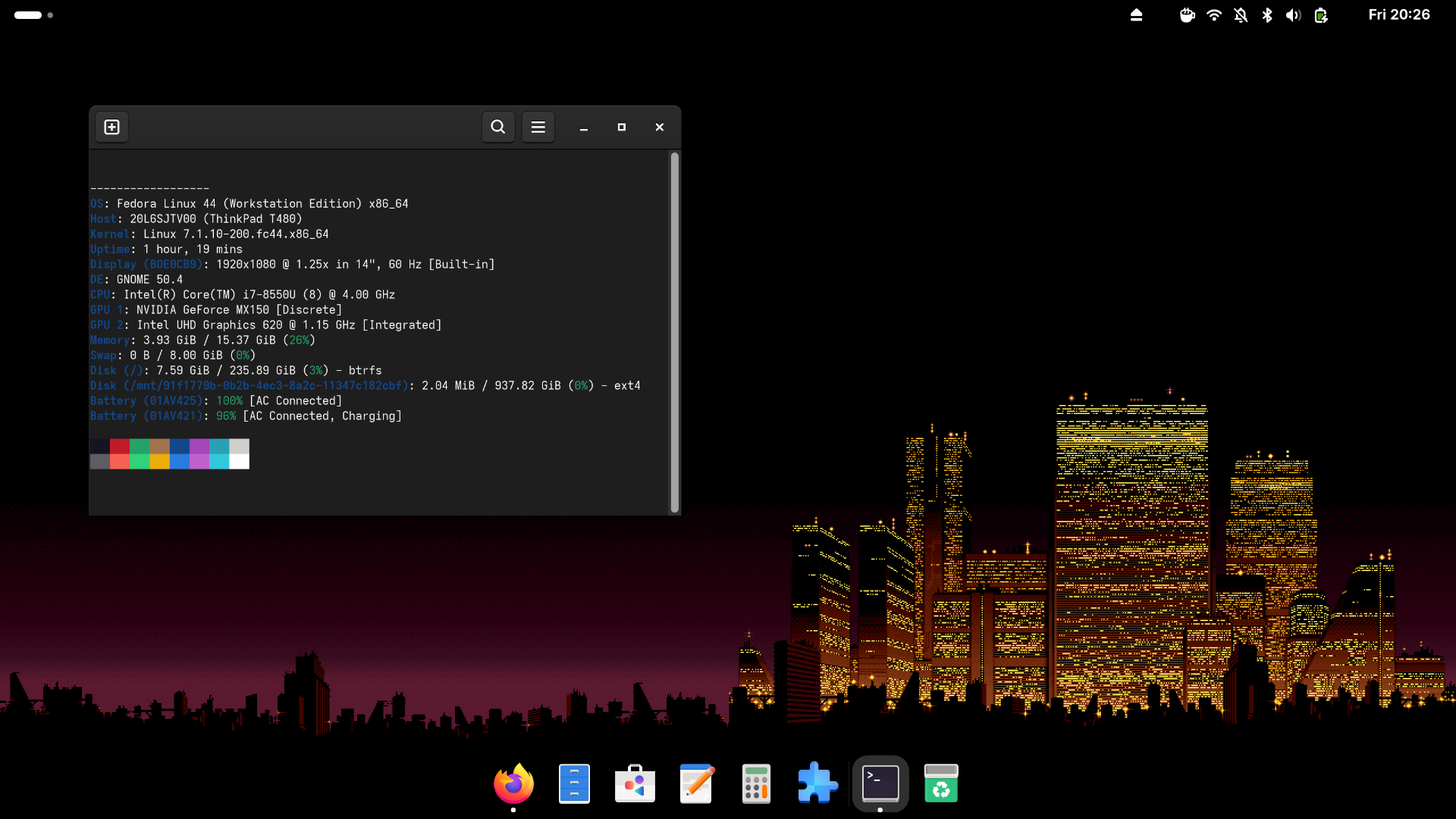Screen dimensions: 1456x819
Task: Click the ext4 /mnt Disk line
Action: tap(366, 386)
